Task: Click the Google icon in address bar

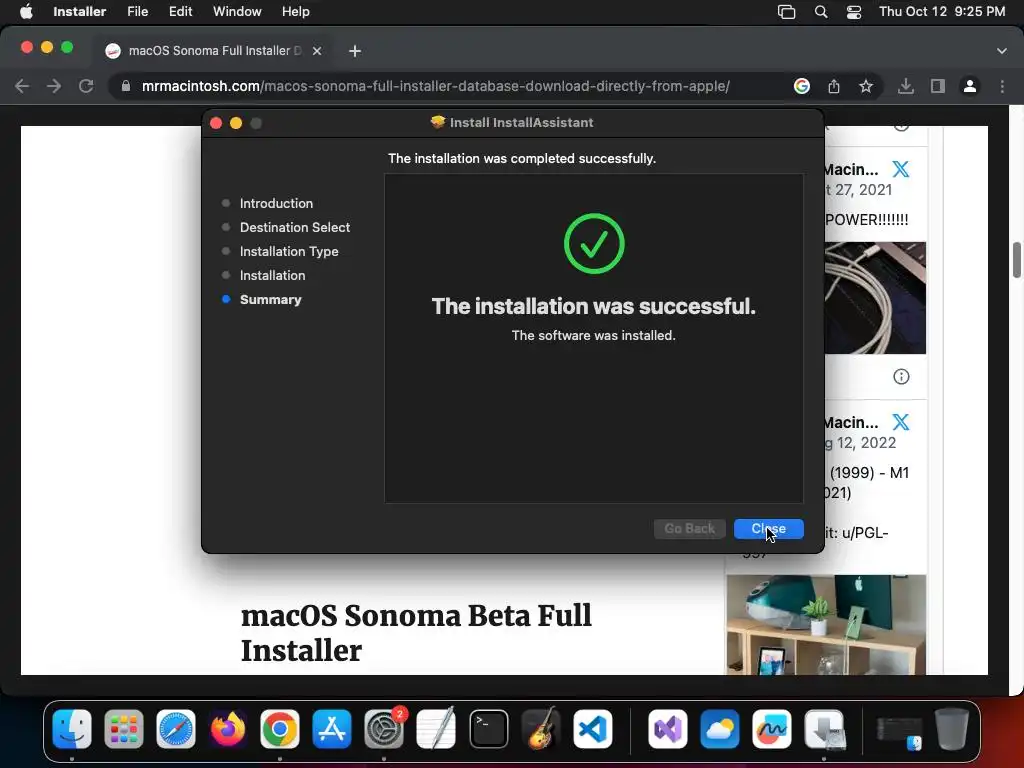Action: (x=802, y=86)
